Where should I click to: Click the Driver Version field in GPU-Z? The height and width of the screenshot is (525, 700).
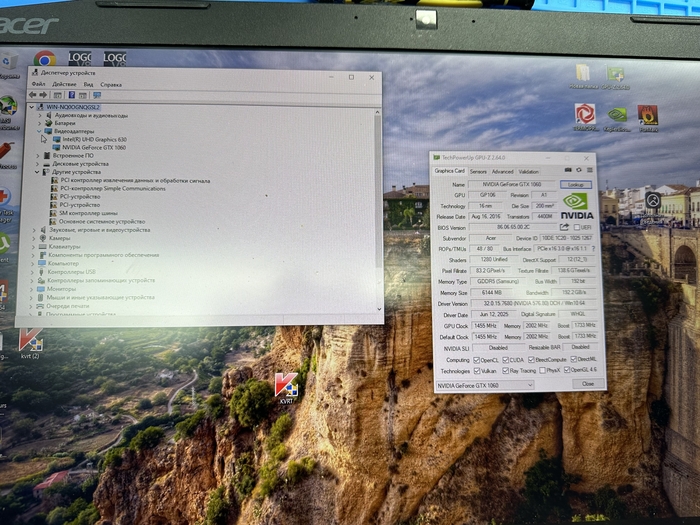[x=533, y=304]
